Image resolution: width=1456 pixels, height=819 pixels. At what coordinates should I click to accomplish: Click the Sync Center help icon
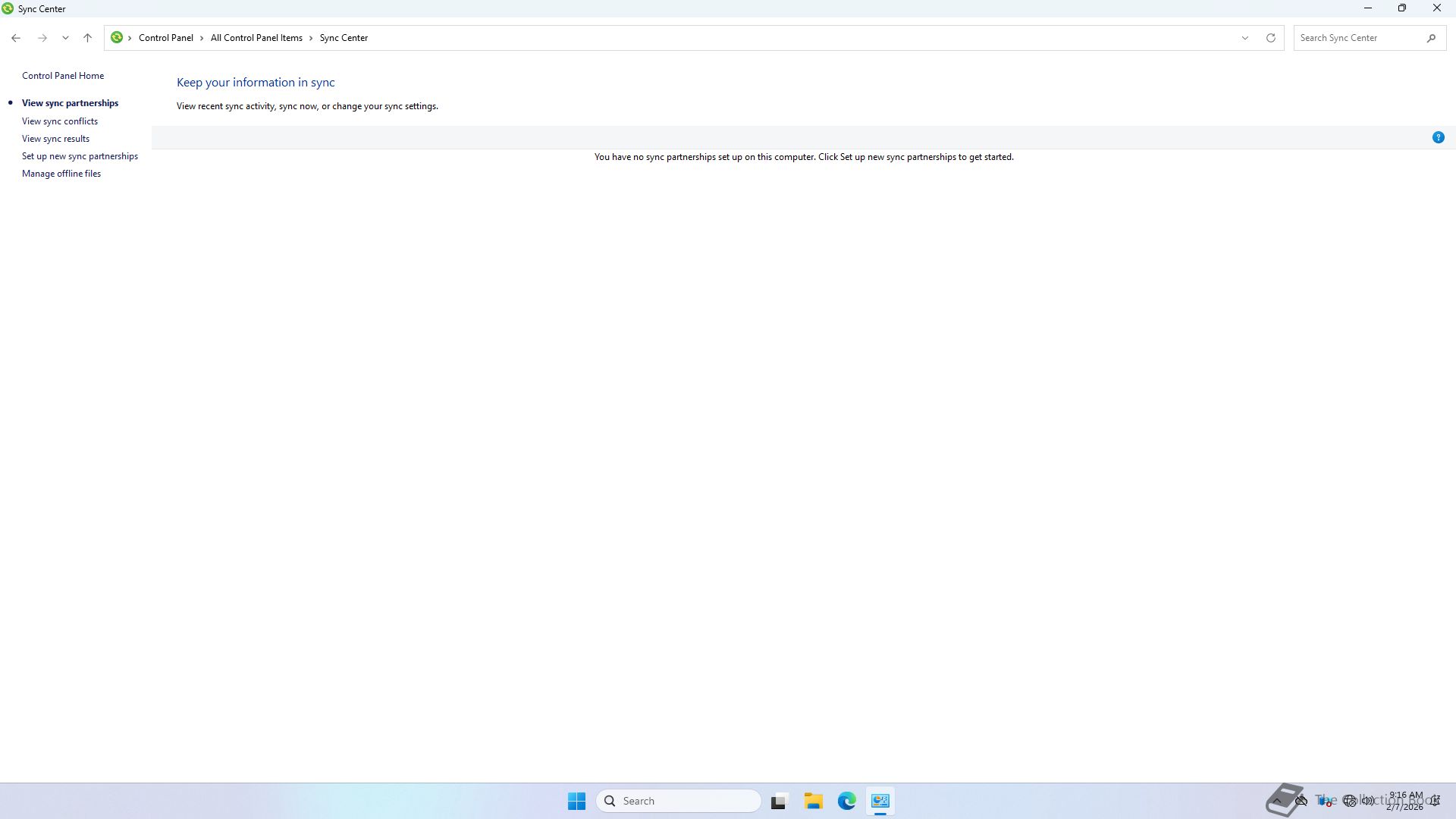(1438, 137)
